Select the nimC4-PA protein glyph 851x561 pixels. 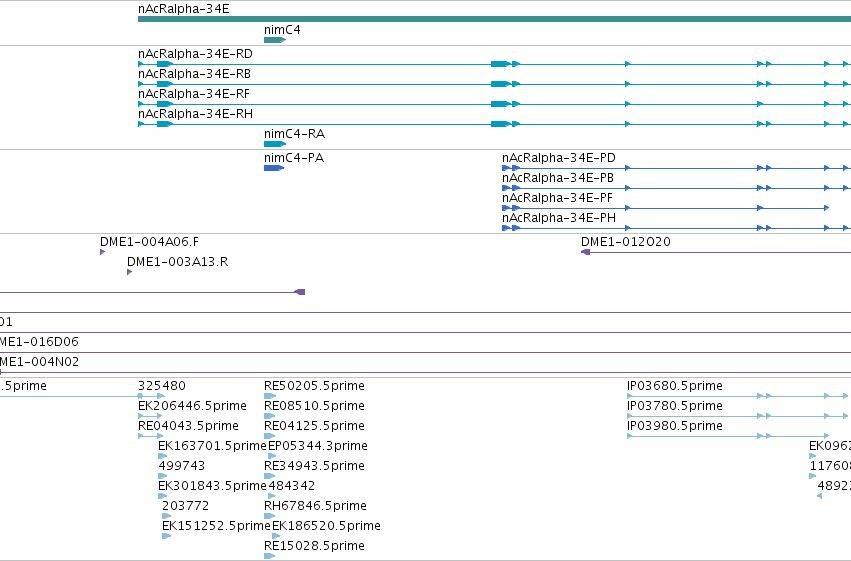click(274, 168)
